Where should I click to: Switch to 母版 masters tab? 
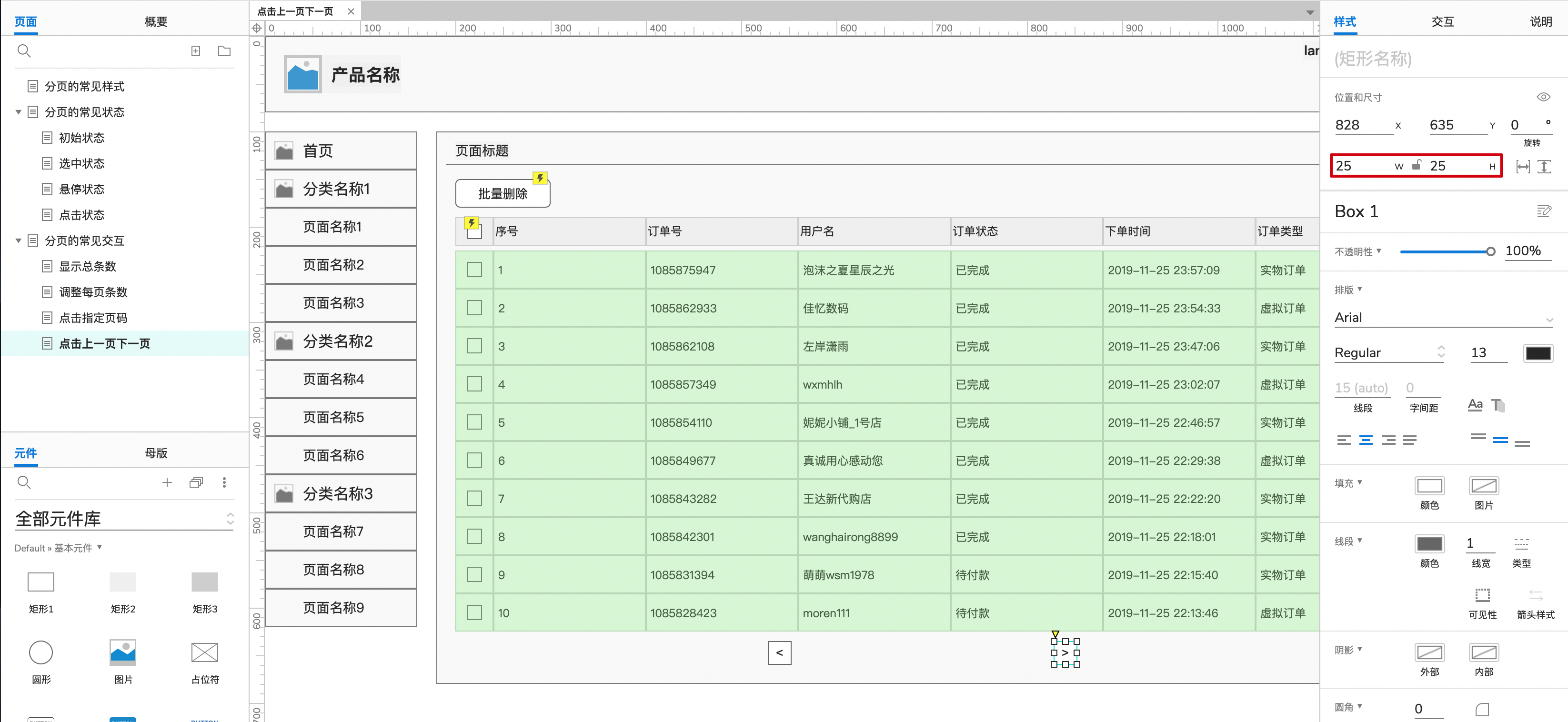[156, 453]
